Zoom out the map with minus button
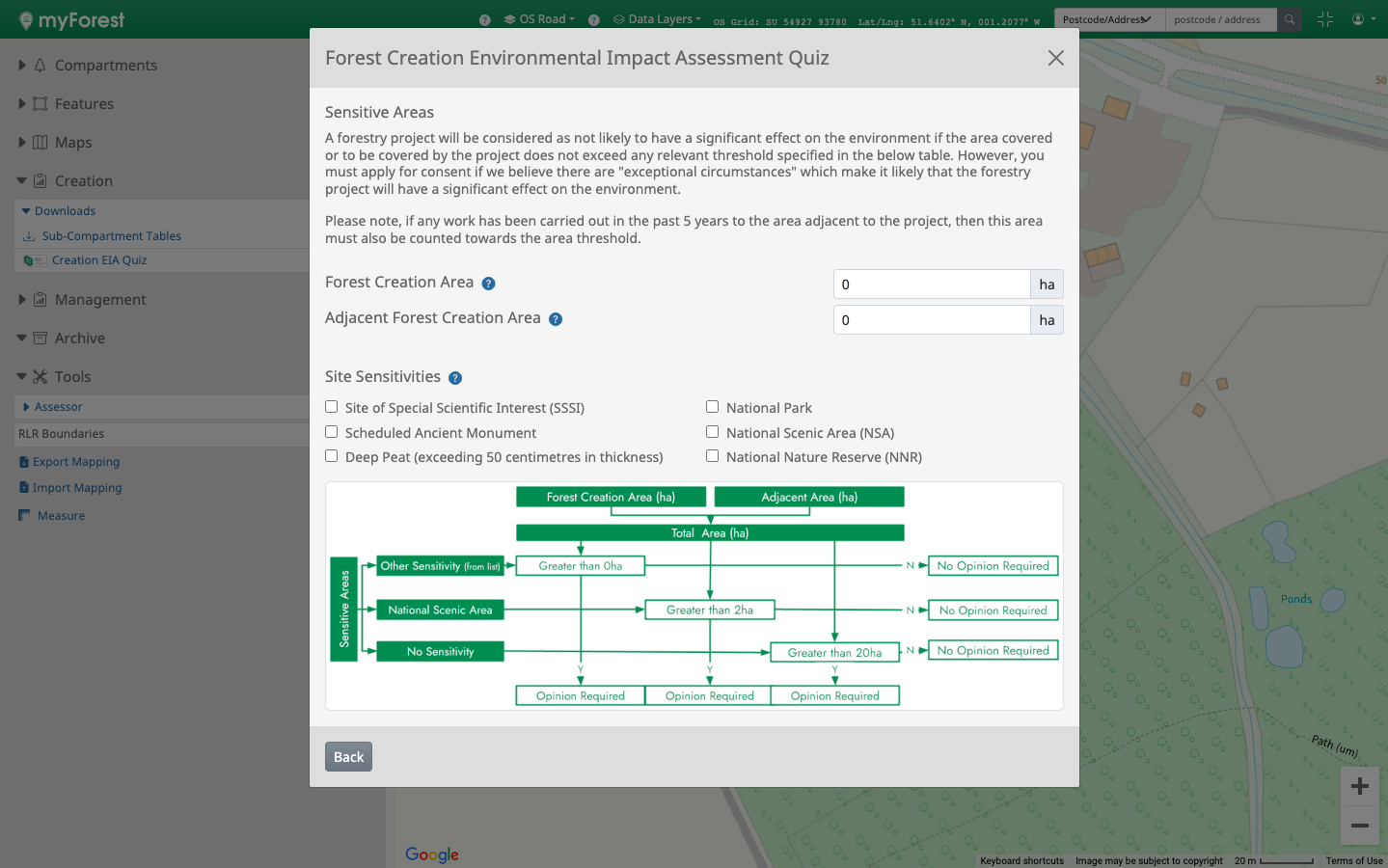 coord(1360,826)
